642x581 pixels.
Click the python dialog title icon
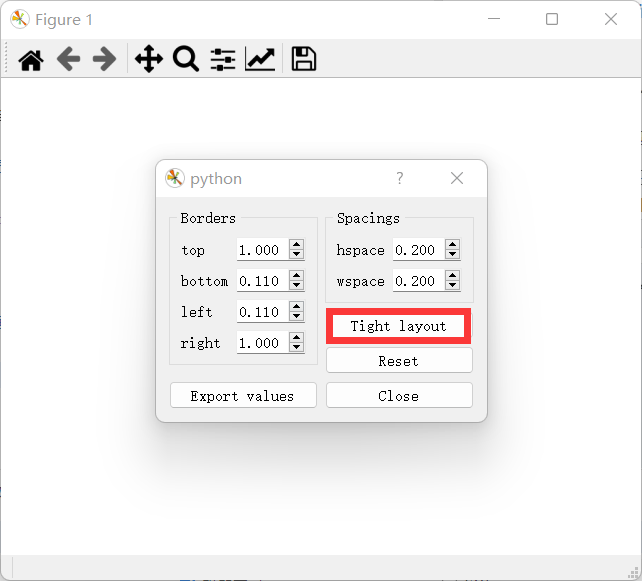pyautogui.click(x=175, y=178)
